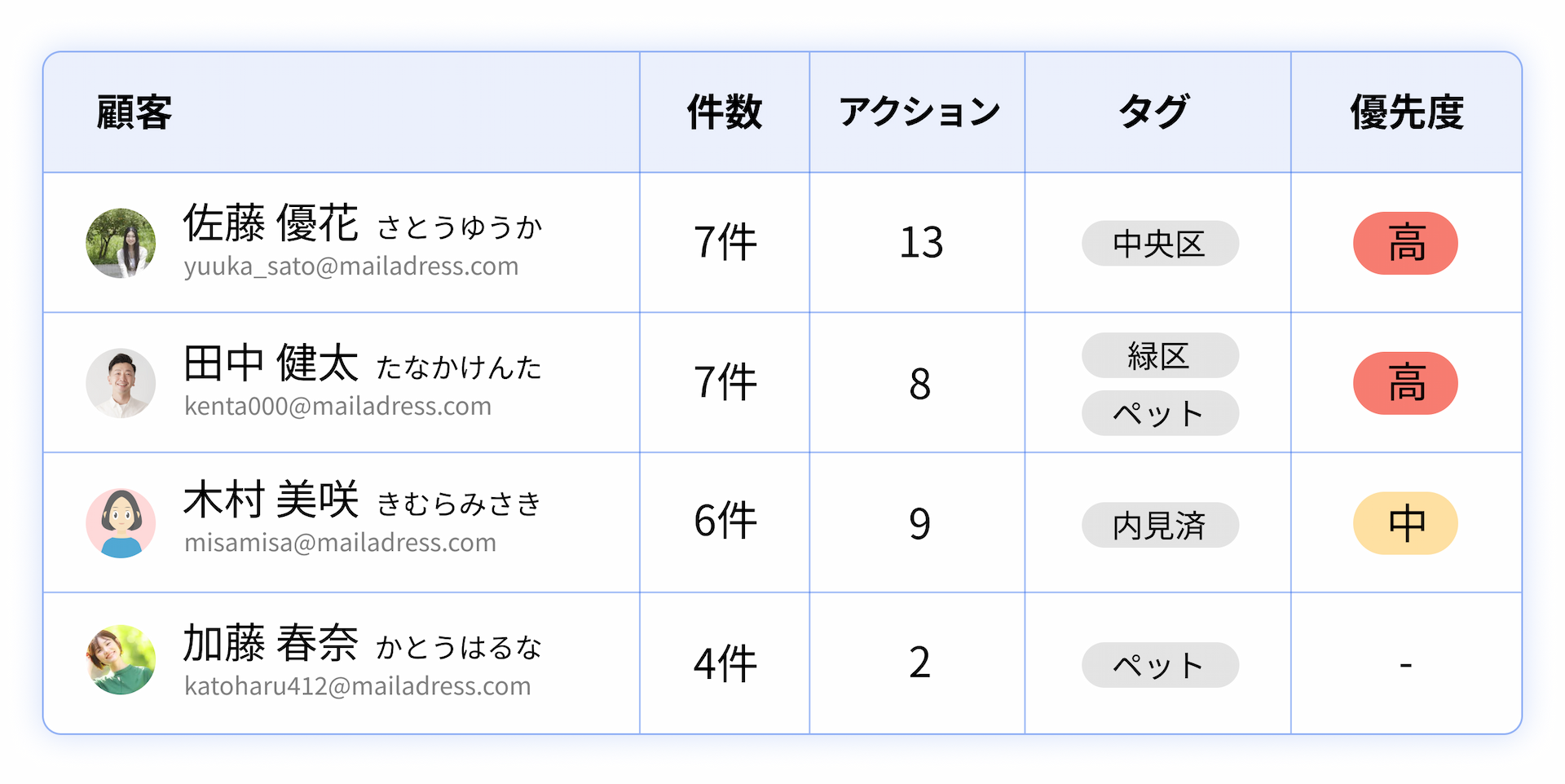Screen dimensions: 1565x784
Task: Click the タグ column header
Action: coord(1156,112)
